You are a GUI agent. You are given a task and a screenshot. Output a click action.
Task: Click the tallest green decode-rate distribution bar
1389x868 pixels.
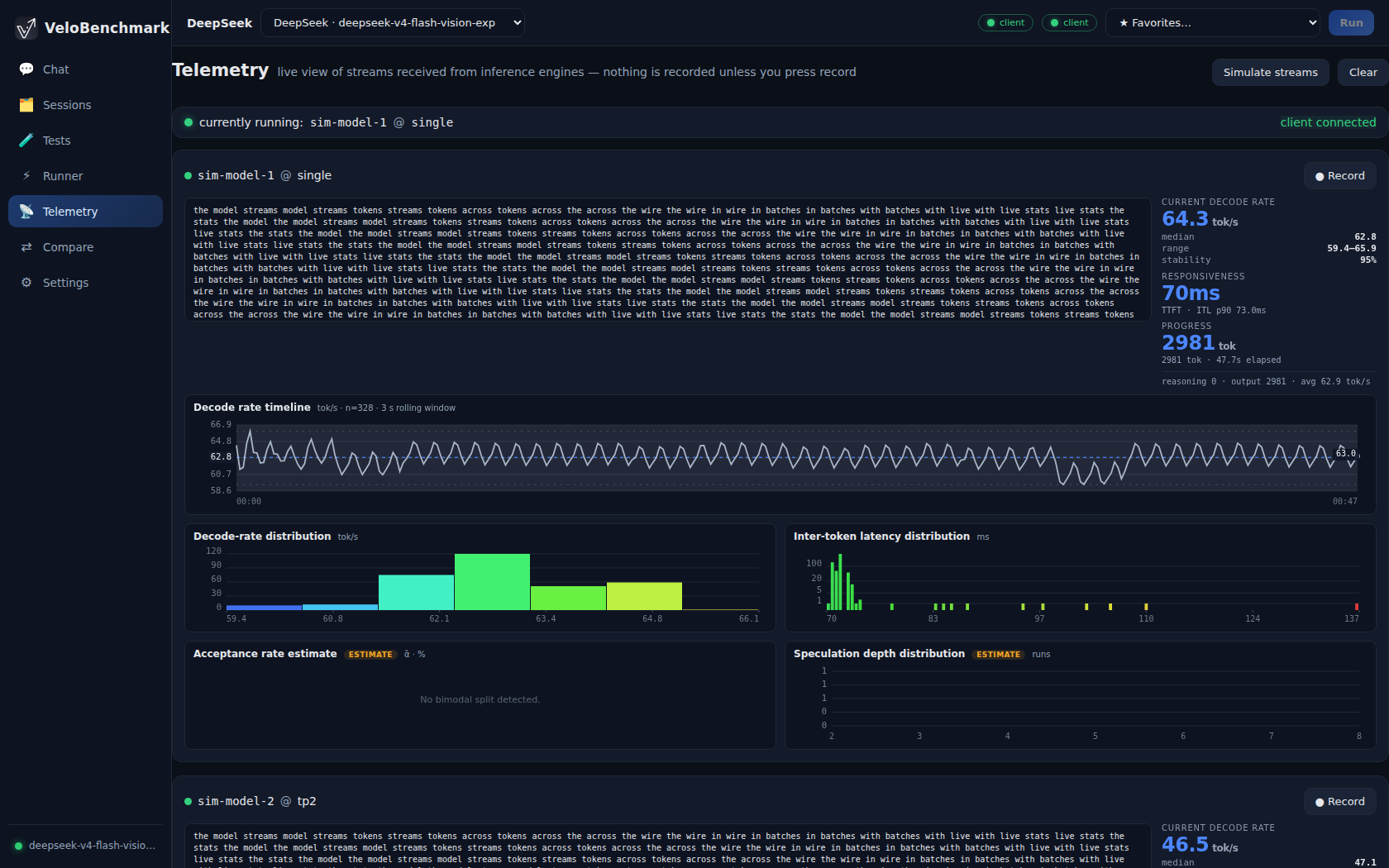(x=492, y=582)
